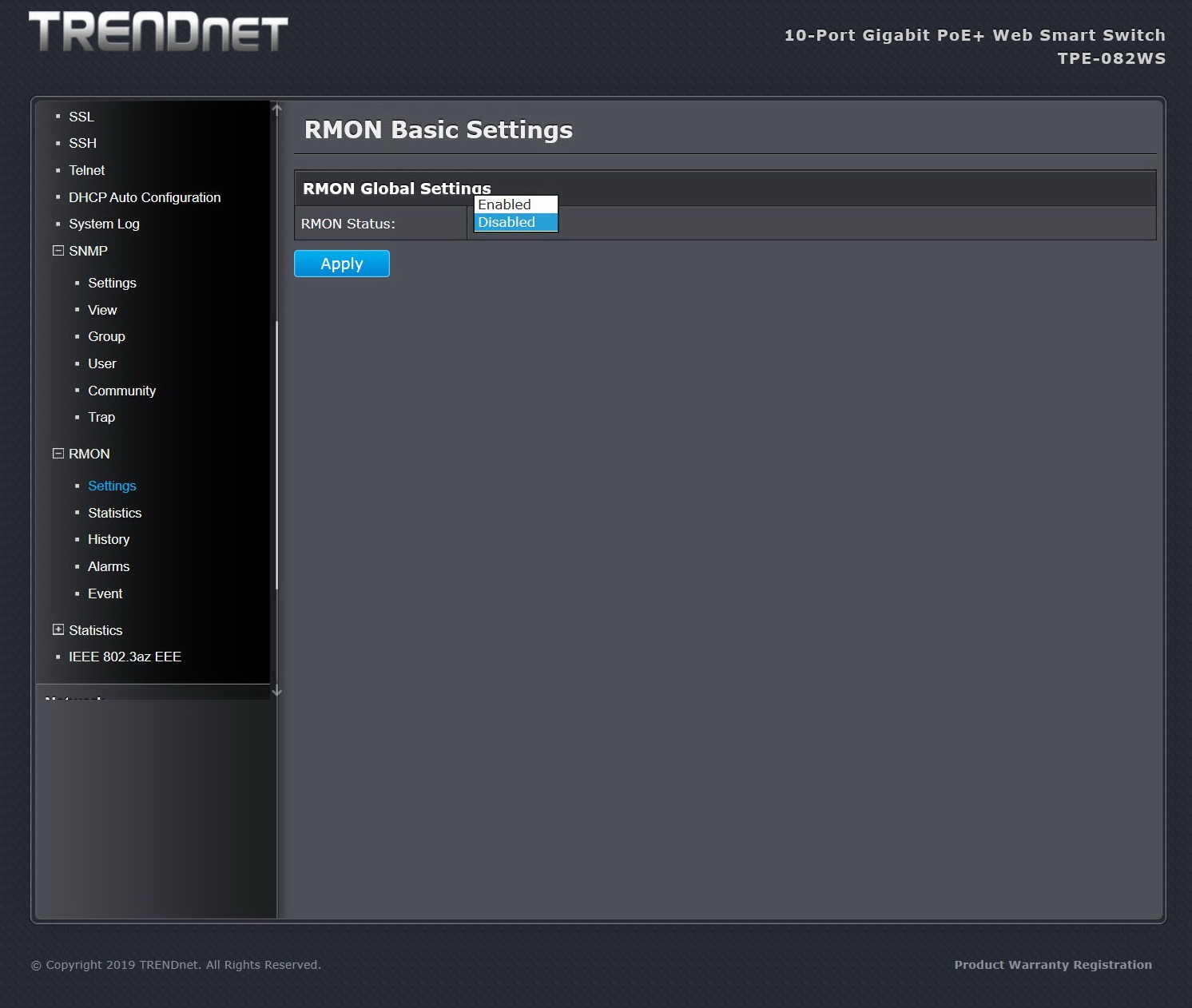Viewport: 1192px width, 1008px height.
Task: Open the SSL menu item
Action: 81,117
